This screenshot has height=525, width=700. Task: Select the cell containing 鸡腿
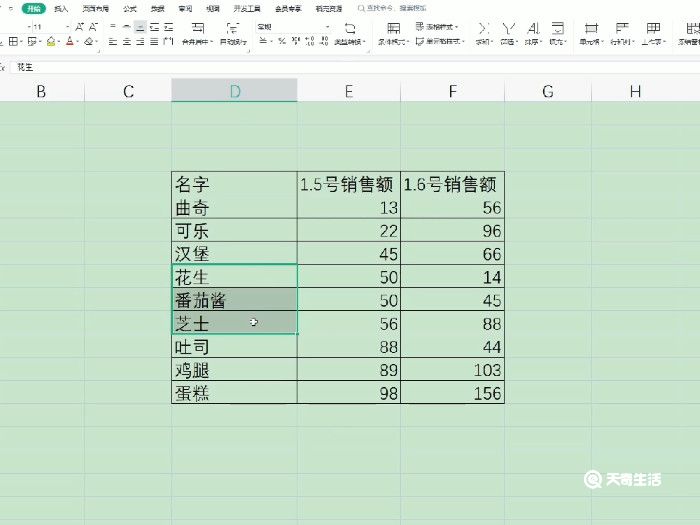tap(234, 370)
